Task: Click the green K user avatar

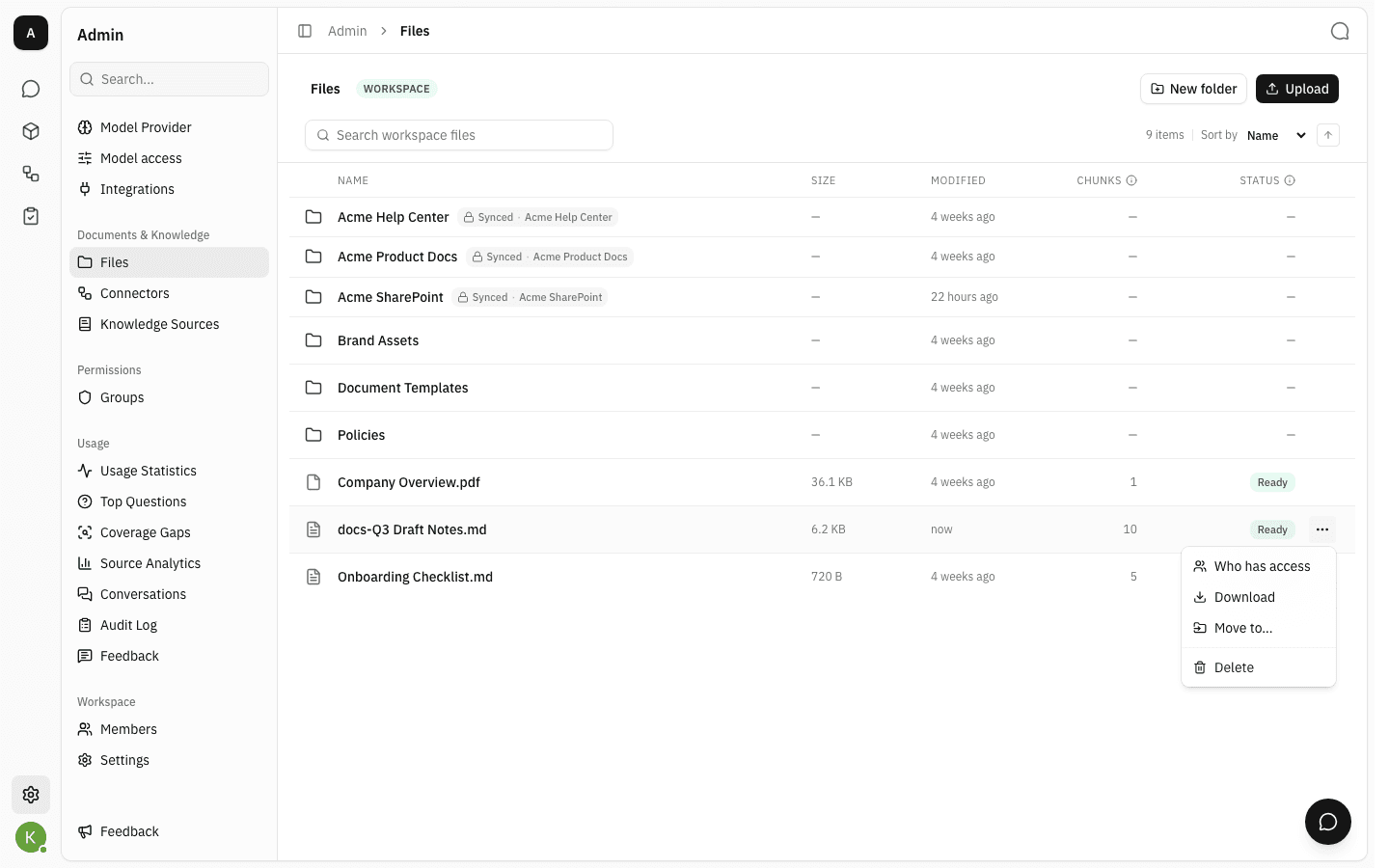Action: click(x=31, y=837)
